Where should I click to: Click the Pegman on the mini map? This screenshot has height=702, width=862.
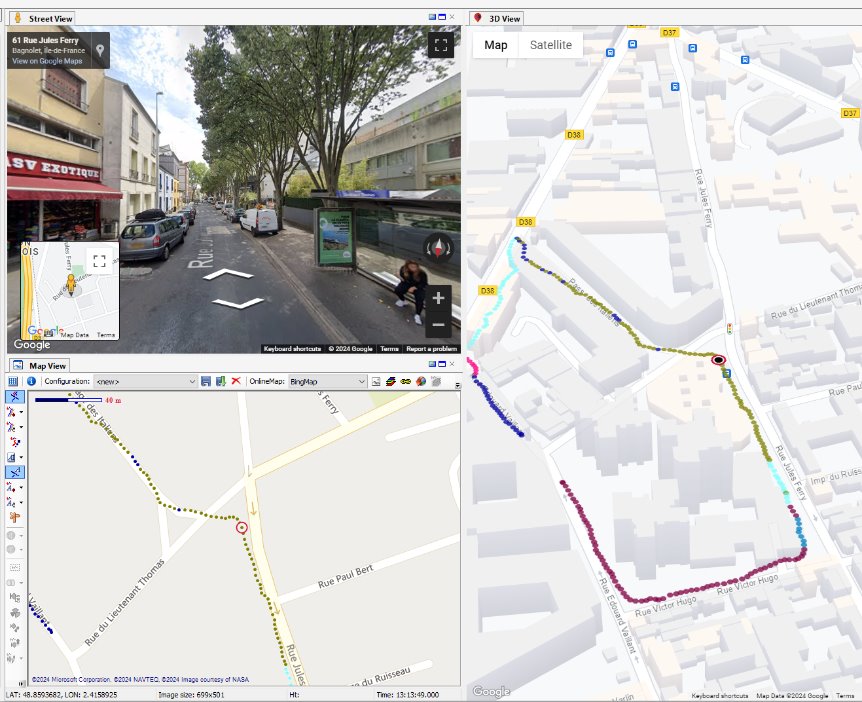coord(70,285)
